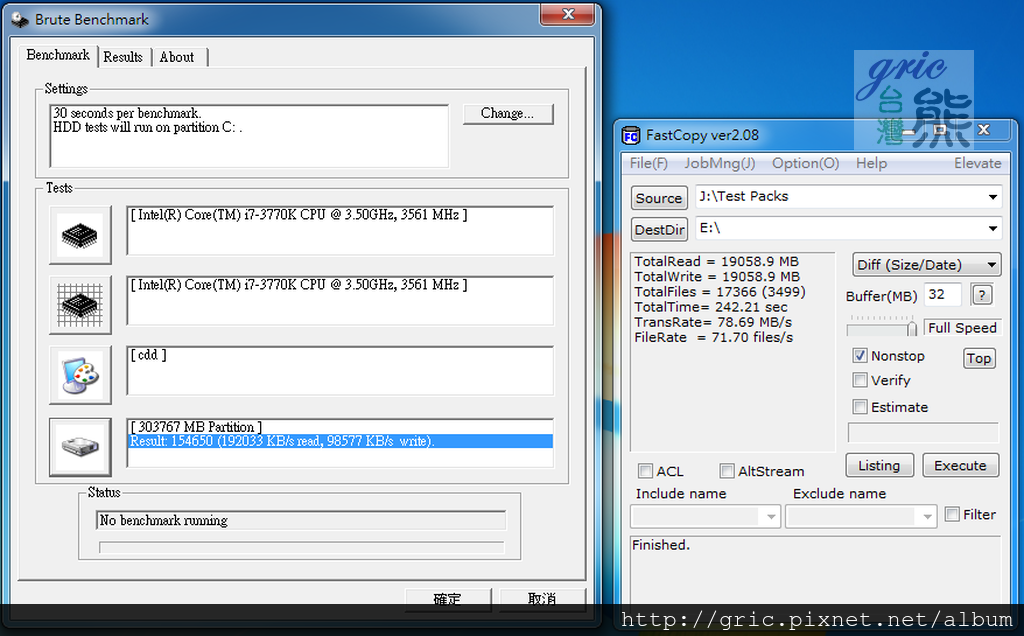This screenshot has width=1024, height=636.
Task: Click the Buffer(MB) input field
Action: point(943,294)
